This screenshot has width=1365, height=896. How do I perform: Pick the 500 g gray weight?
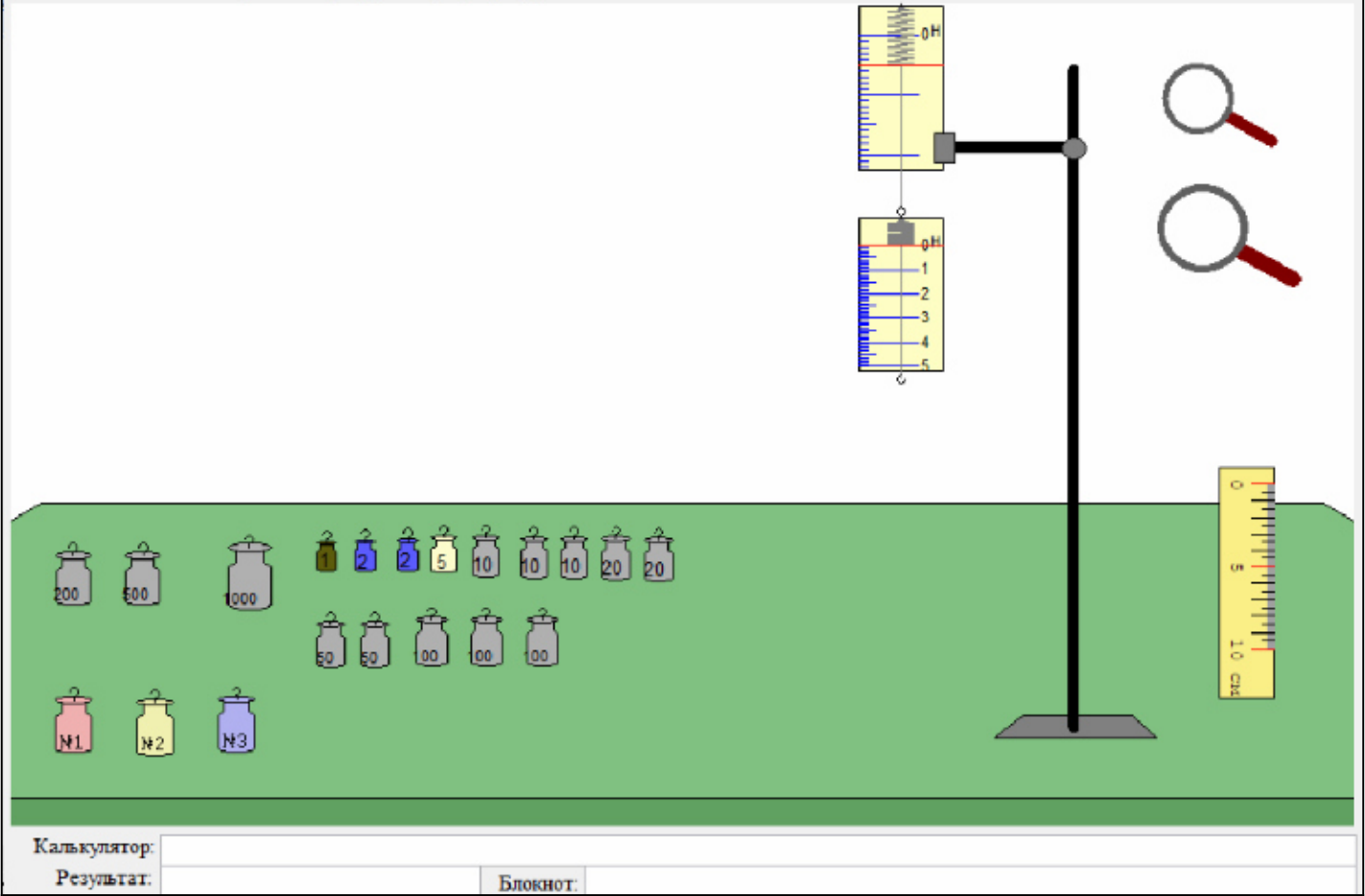(x=142, y=575)
